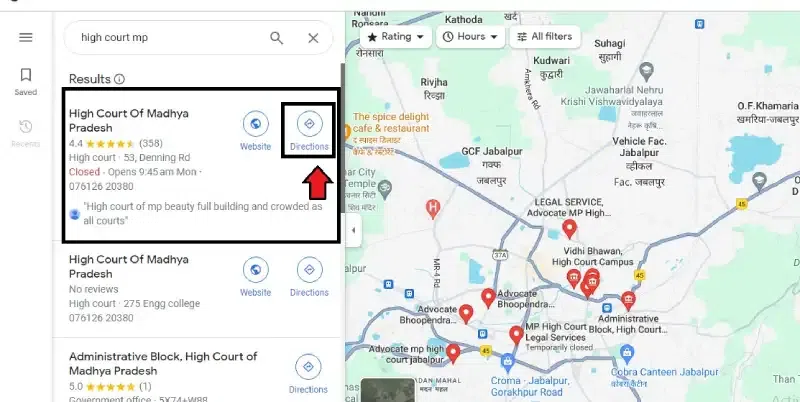
Task: Open the Hours filter dropdown
Action: (470, 37)
